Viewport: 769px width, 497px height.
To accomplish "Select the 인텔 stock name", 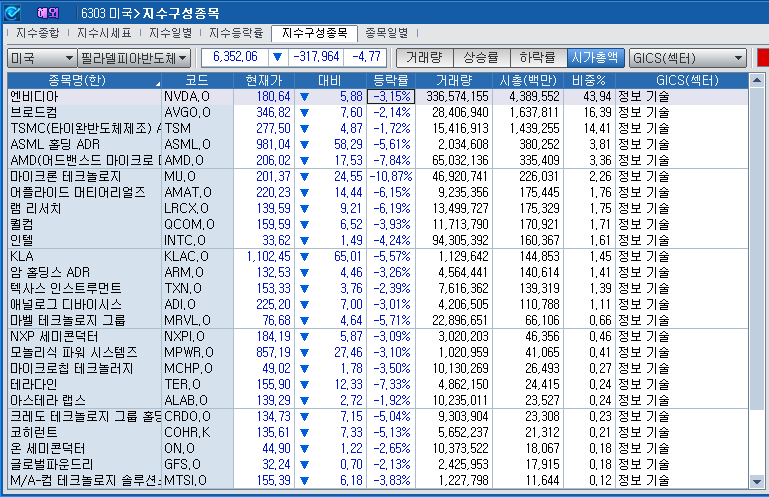I will point(22,240).
